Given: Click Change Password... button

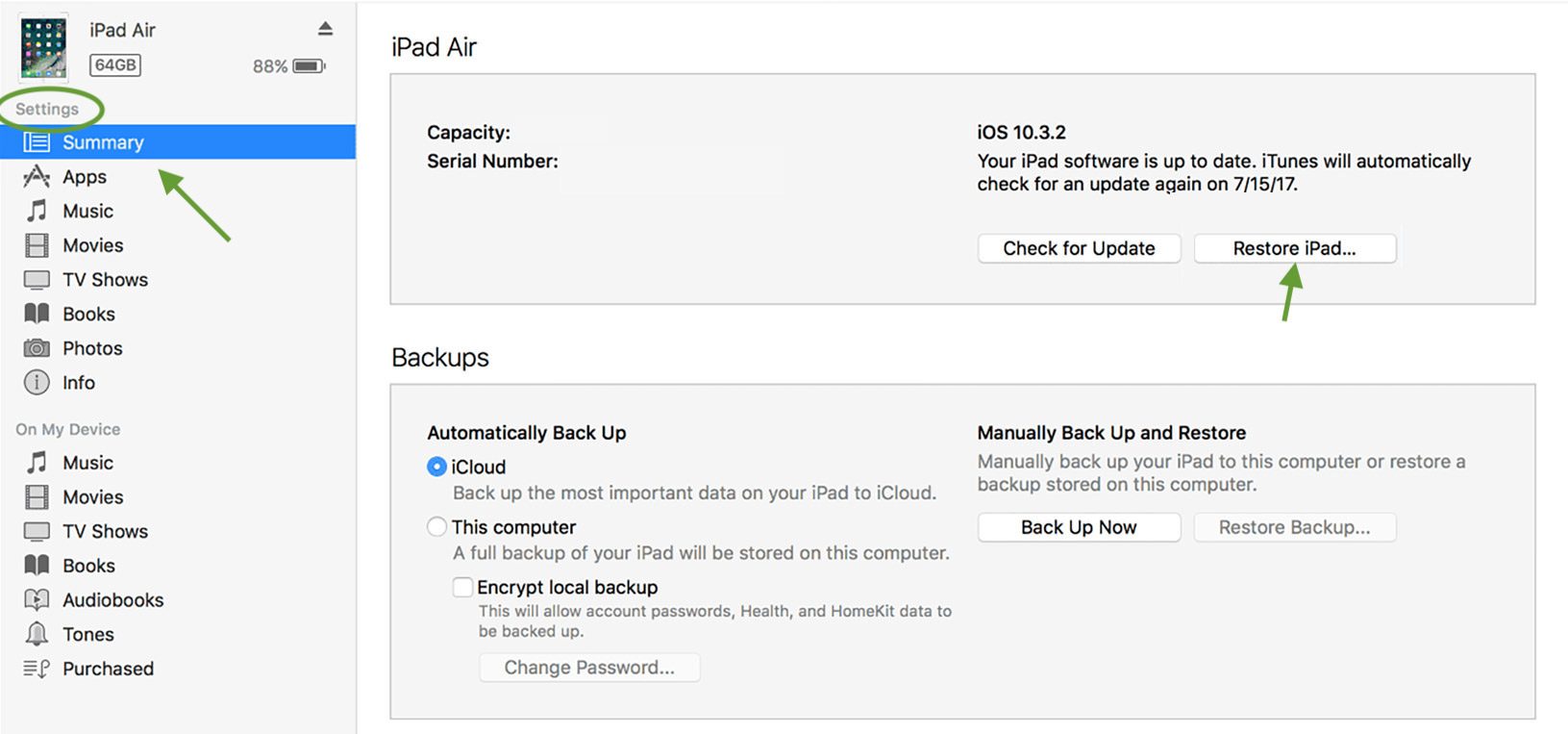Looking at the screenshot, I should [589, 668].
